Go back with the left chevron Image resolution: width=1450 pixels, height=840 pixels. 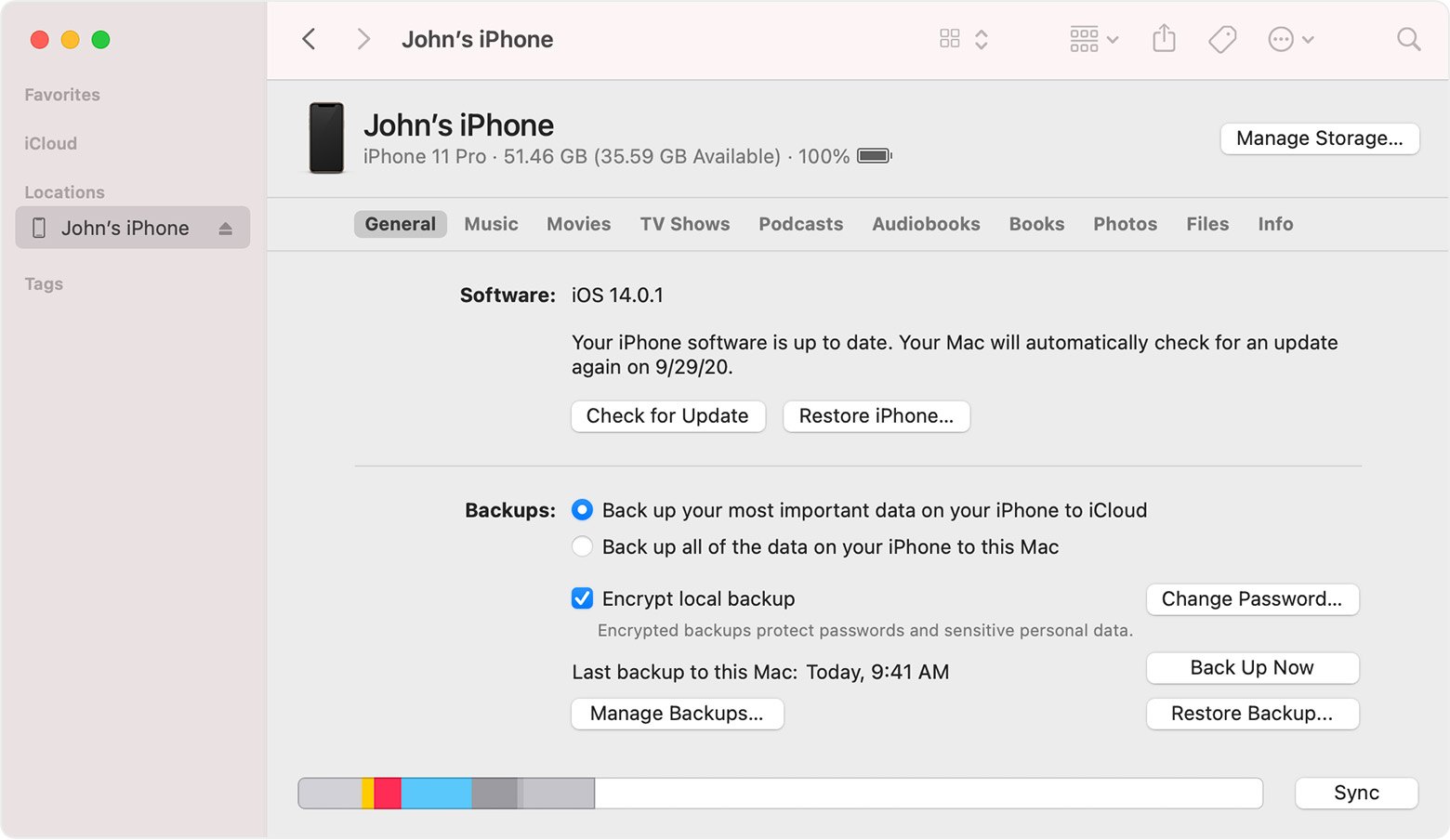pyautogui.click(x=310, y=39)
